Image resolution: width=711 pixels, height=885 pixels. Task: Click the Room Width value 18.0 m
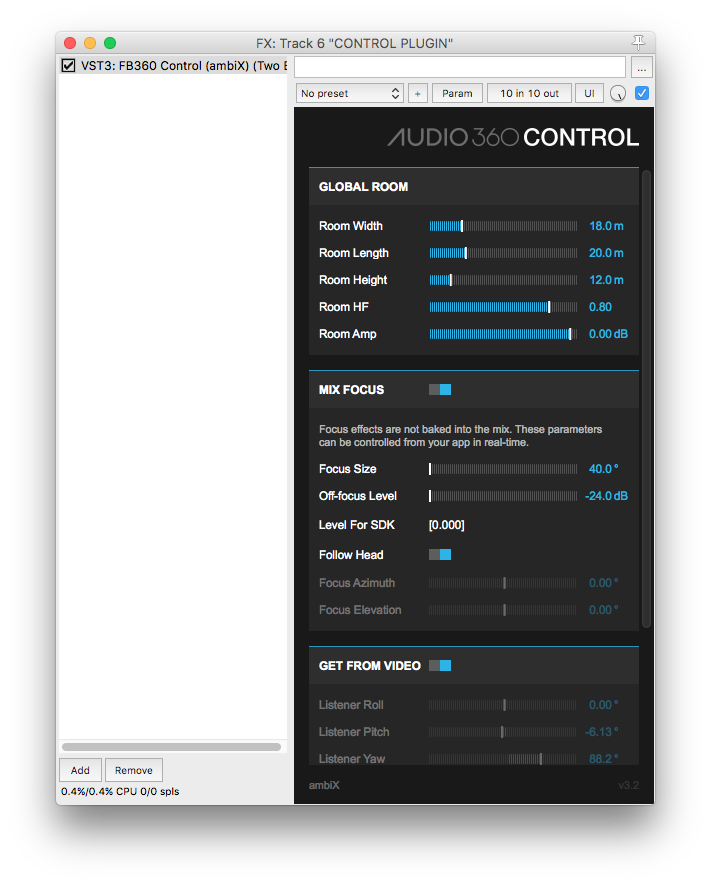pyautogui.click(x=606, y=226)
